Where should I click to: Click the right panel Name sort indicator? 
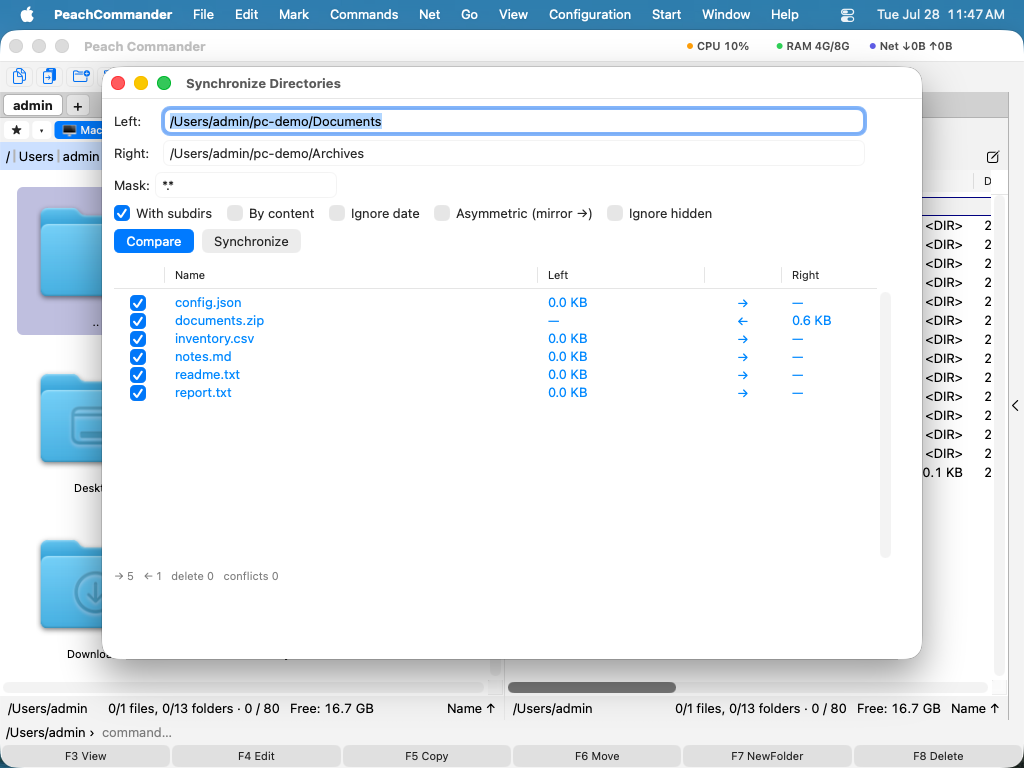point(975,709)
